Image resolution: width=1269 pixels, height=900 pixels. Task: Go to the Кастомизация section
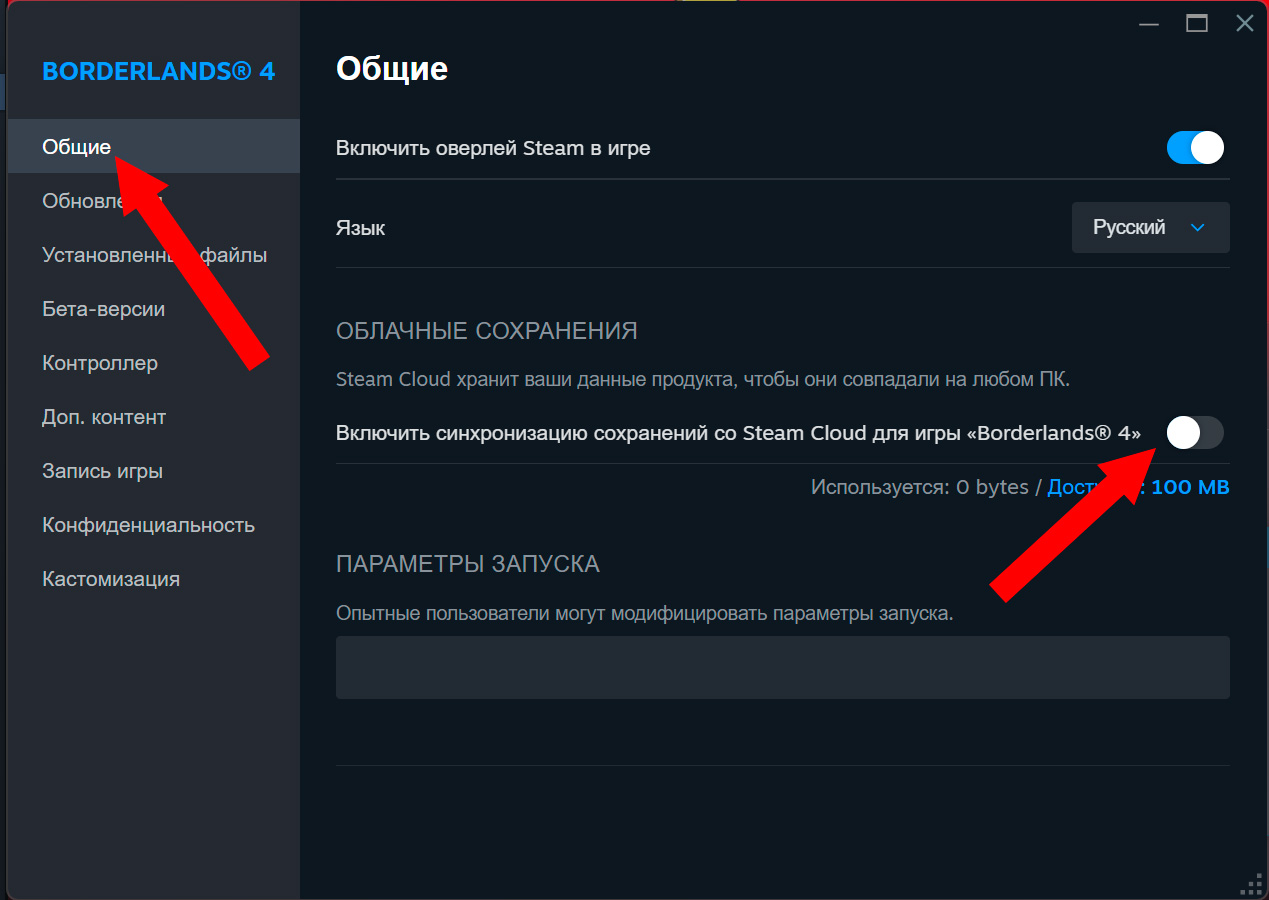pyautogui.click(x=111, y=579)
